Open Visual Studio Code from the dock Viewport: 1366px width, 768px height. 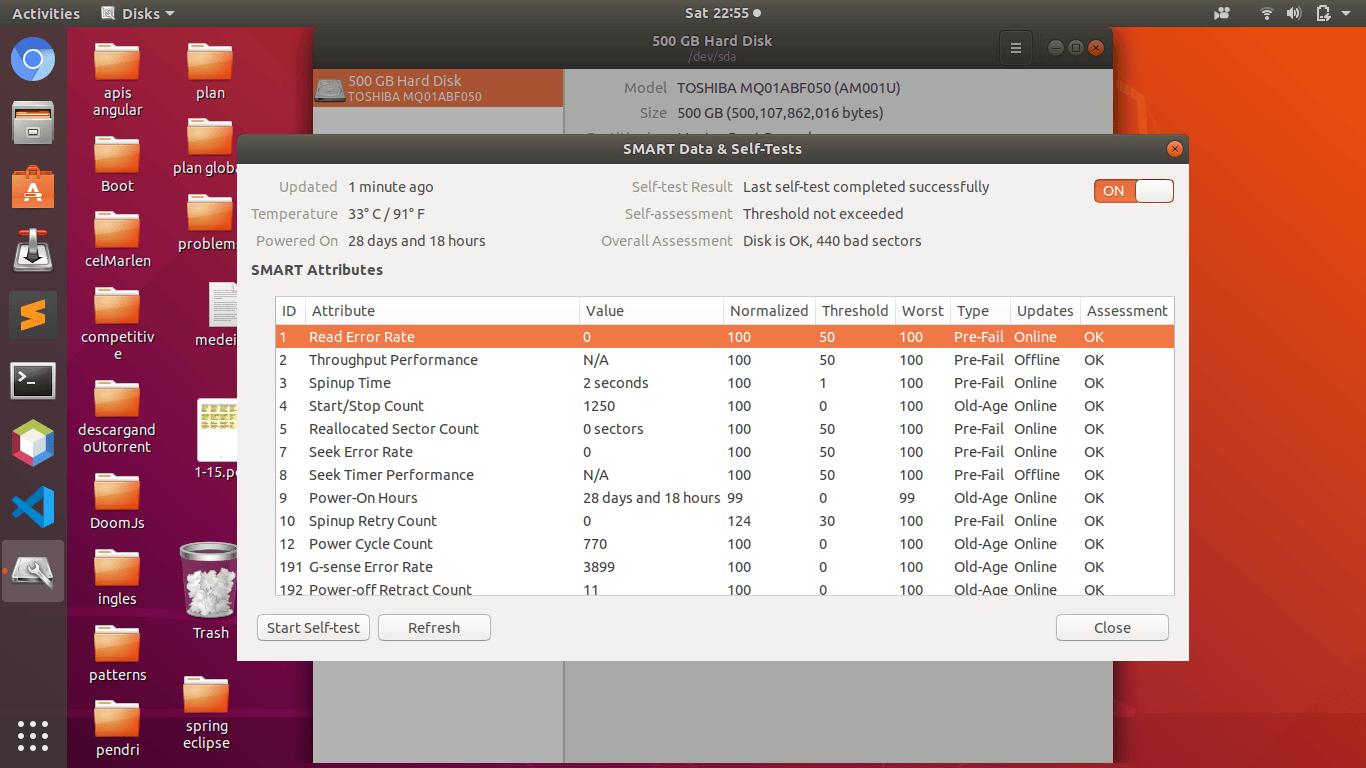pyautogui.click(x=33, y=507)
